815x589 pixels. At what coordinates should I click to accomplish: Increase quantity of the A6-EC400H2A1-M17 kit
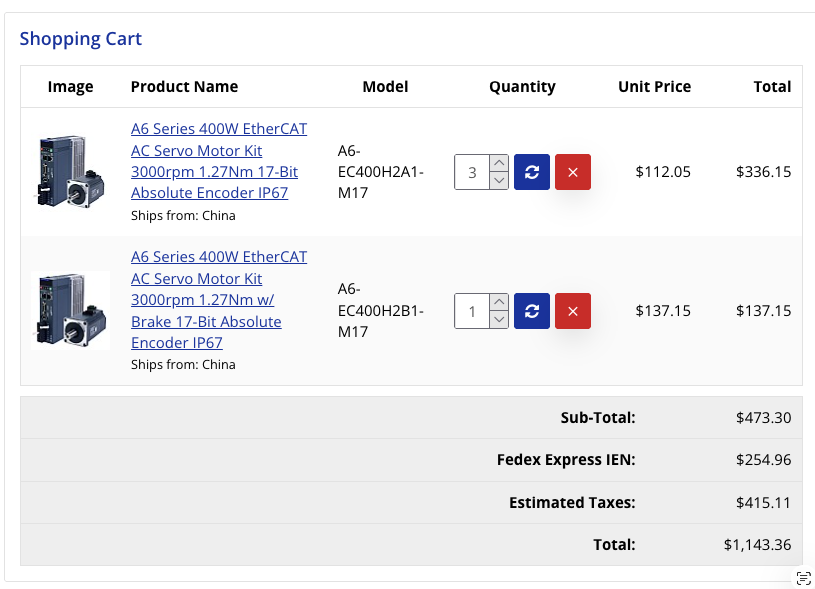(499, 164)
